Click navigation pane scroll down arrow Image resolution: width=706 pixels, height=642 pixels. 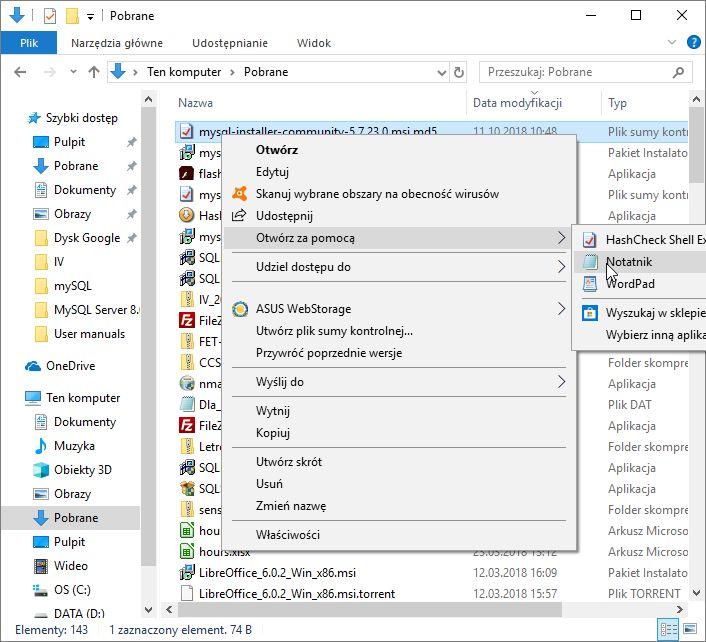149,610
